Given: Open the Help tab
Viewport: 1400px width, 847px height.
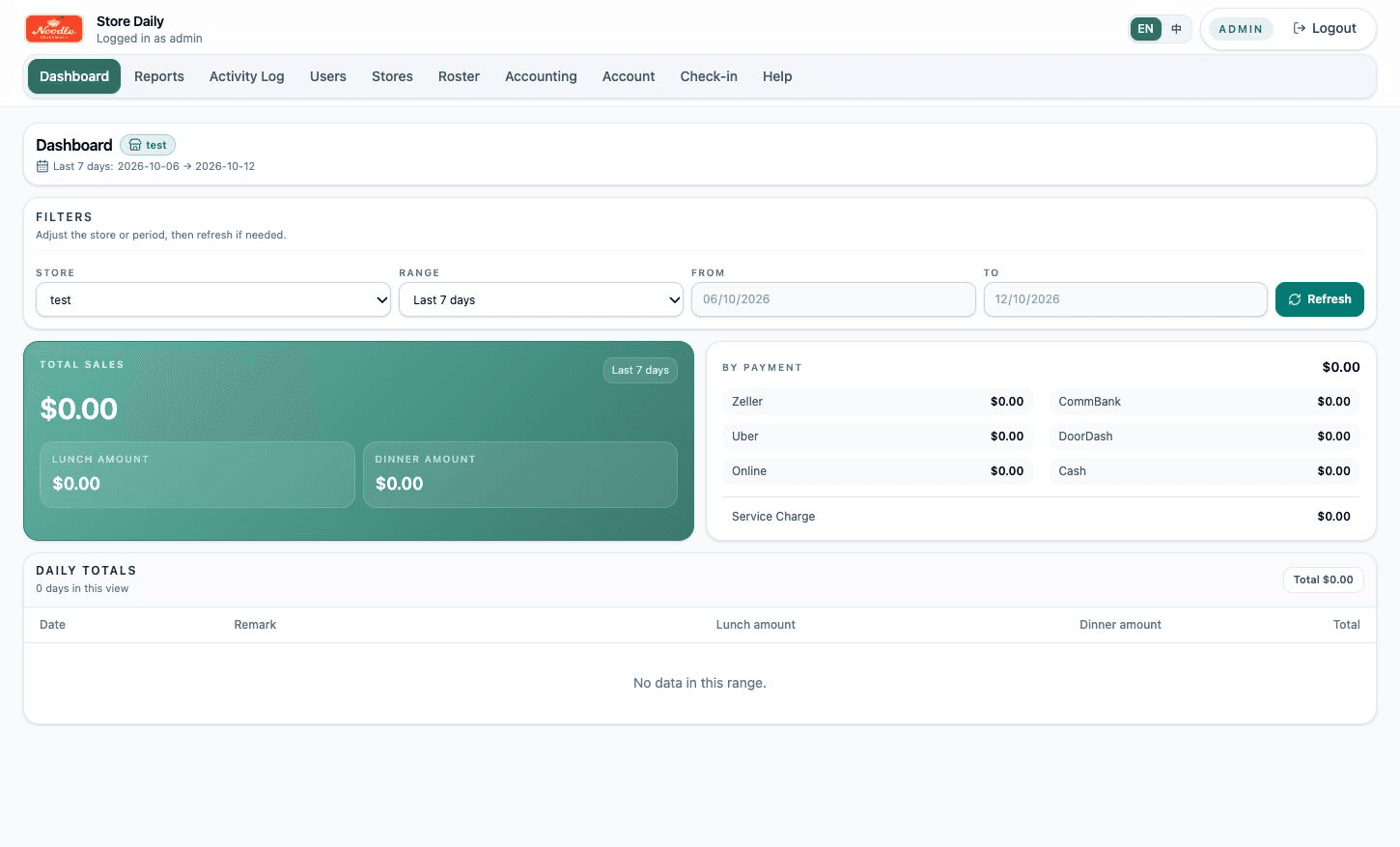Looking at the screenshot, I should click(x=777, y=76).
